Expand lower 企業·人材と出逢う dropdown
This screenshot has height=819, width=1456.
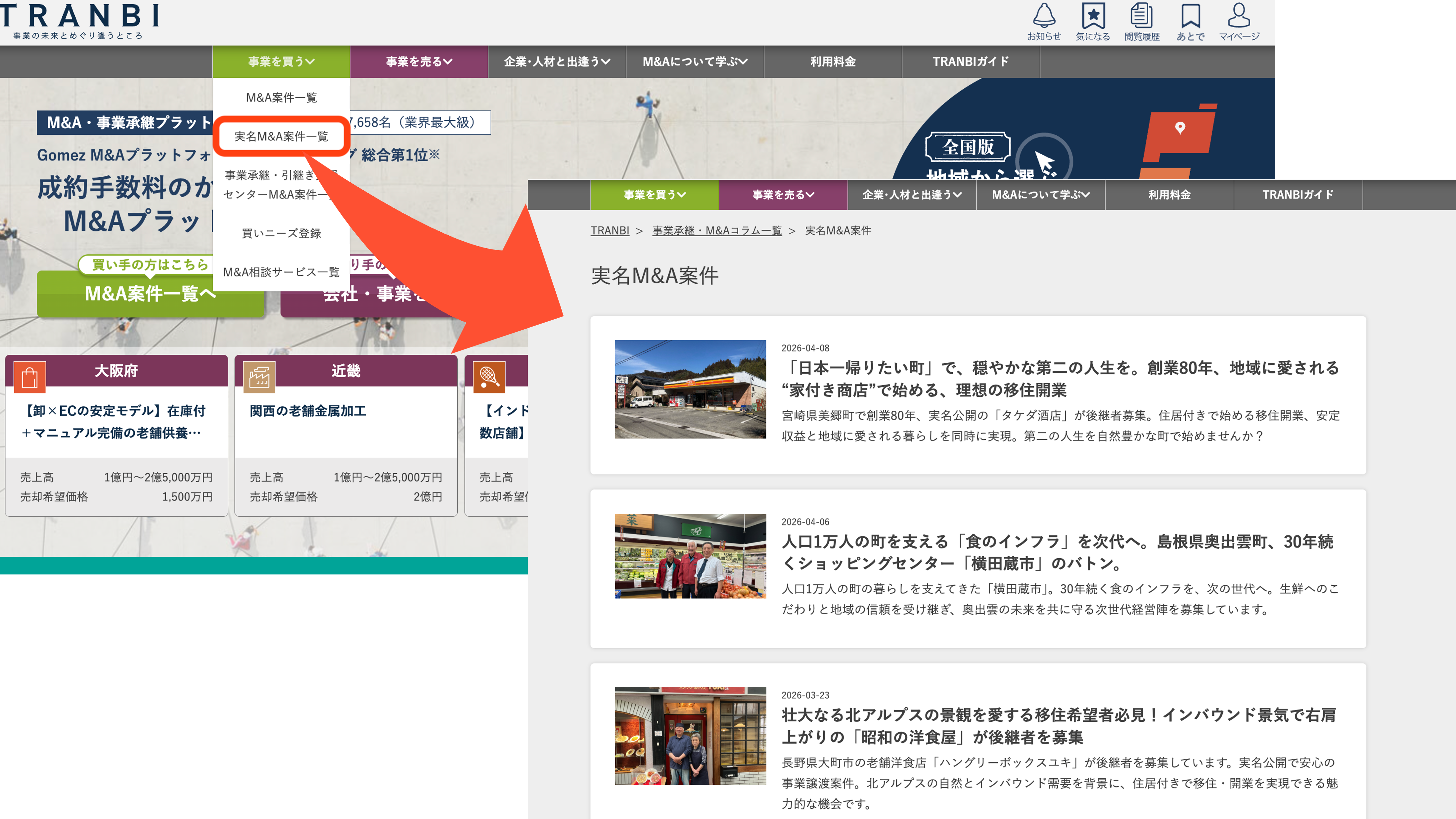pos(911,195)
